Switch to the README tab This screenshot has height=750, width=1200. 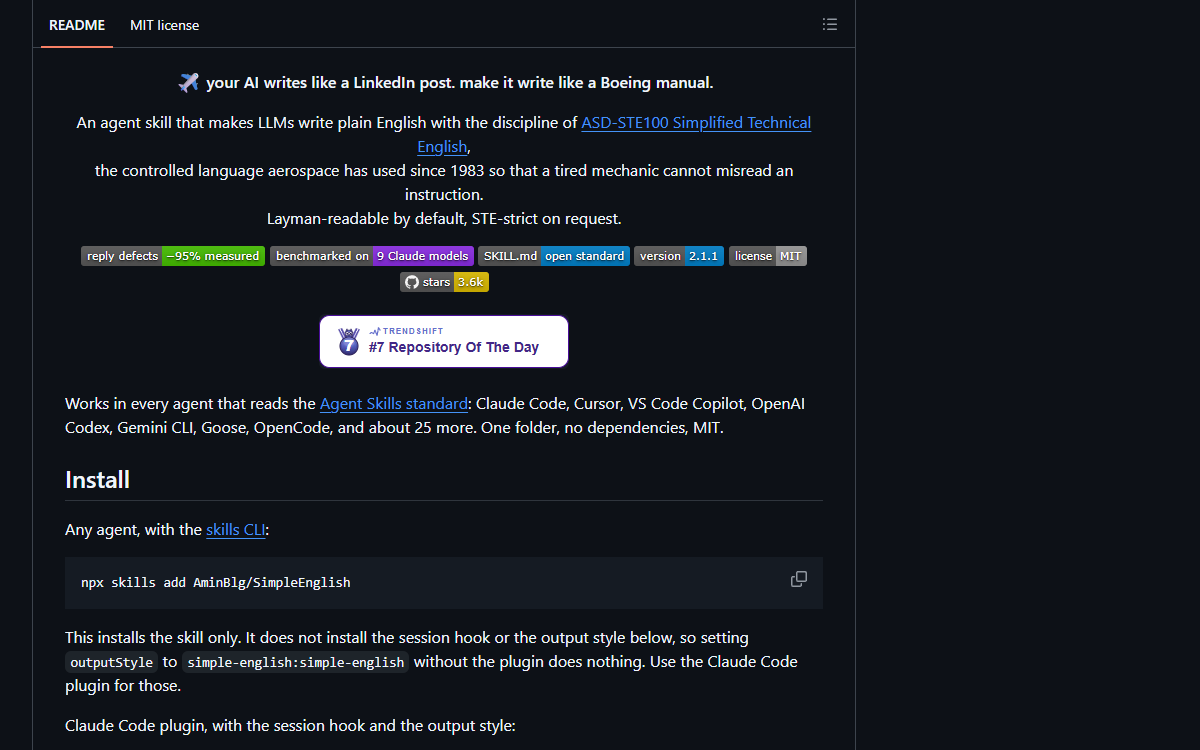click(x=77, y=25)
